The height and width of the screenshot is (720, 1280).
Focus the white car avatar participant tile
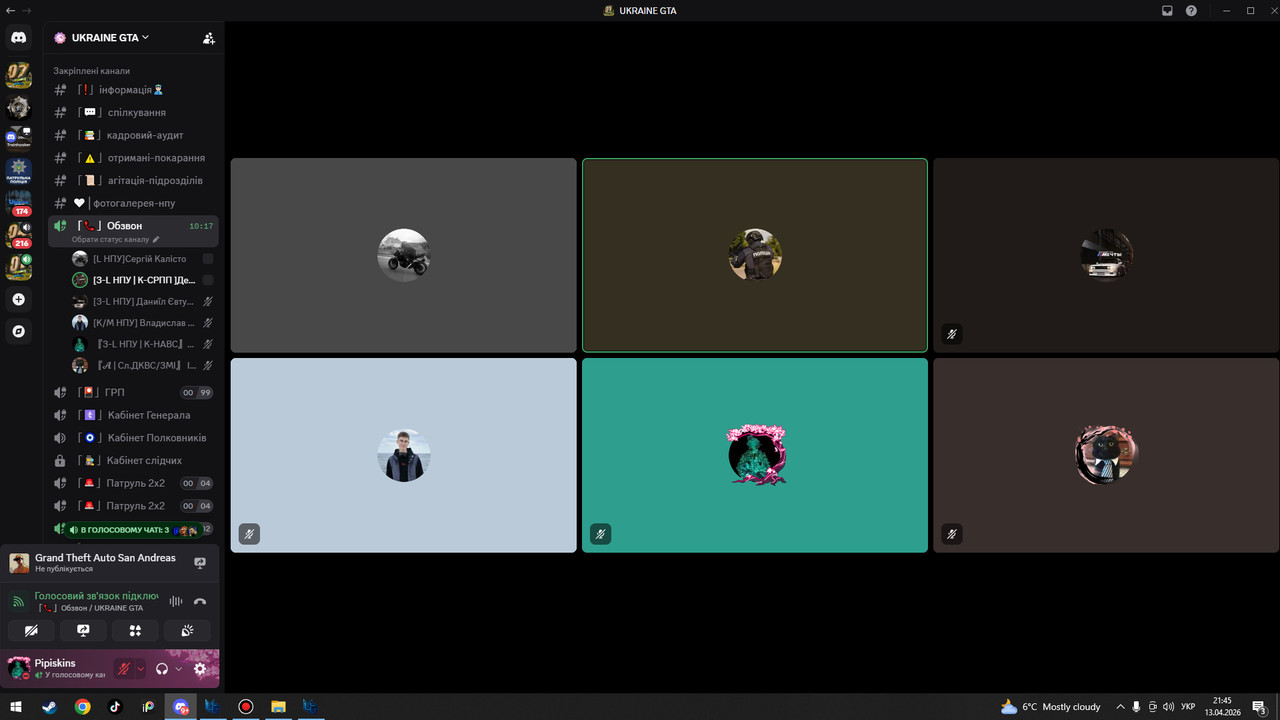(x=1106, y=255)
